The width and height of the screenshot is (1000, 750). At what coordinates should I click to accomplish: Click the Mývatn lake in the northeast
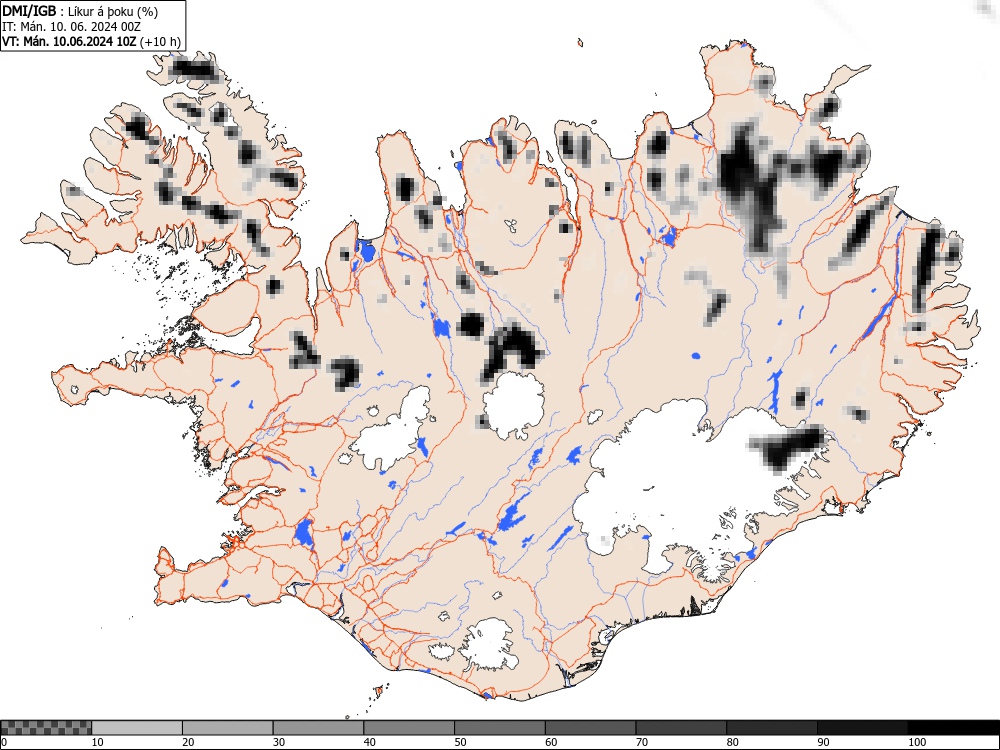pos(668,237)
